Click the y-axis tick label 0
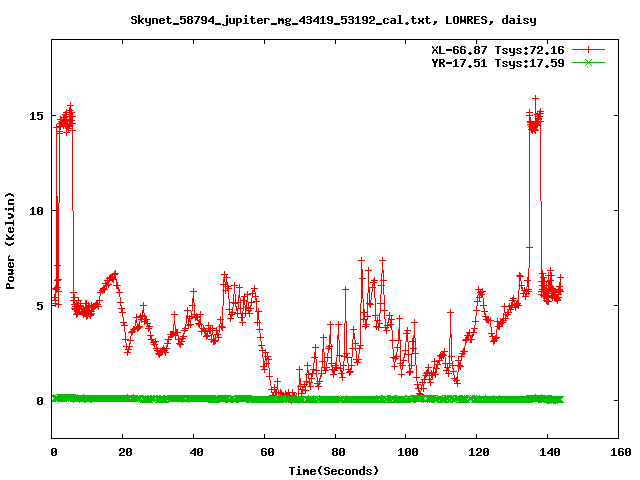640x480 pixels. 40,401
